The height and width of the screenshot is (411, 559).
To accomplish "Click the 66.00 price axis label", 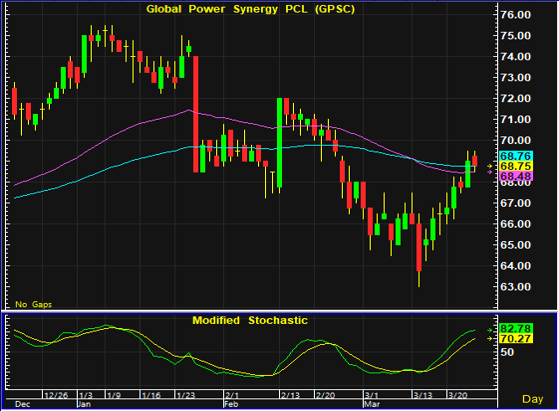I will [x=516, y=224].
